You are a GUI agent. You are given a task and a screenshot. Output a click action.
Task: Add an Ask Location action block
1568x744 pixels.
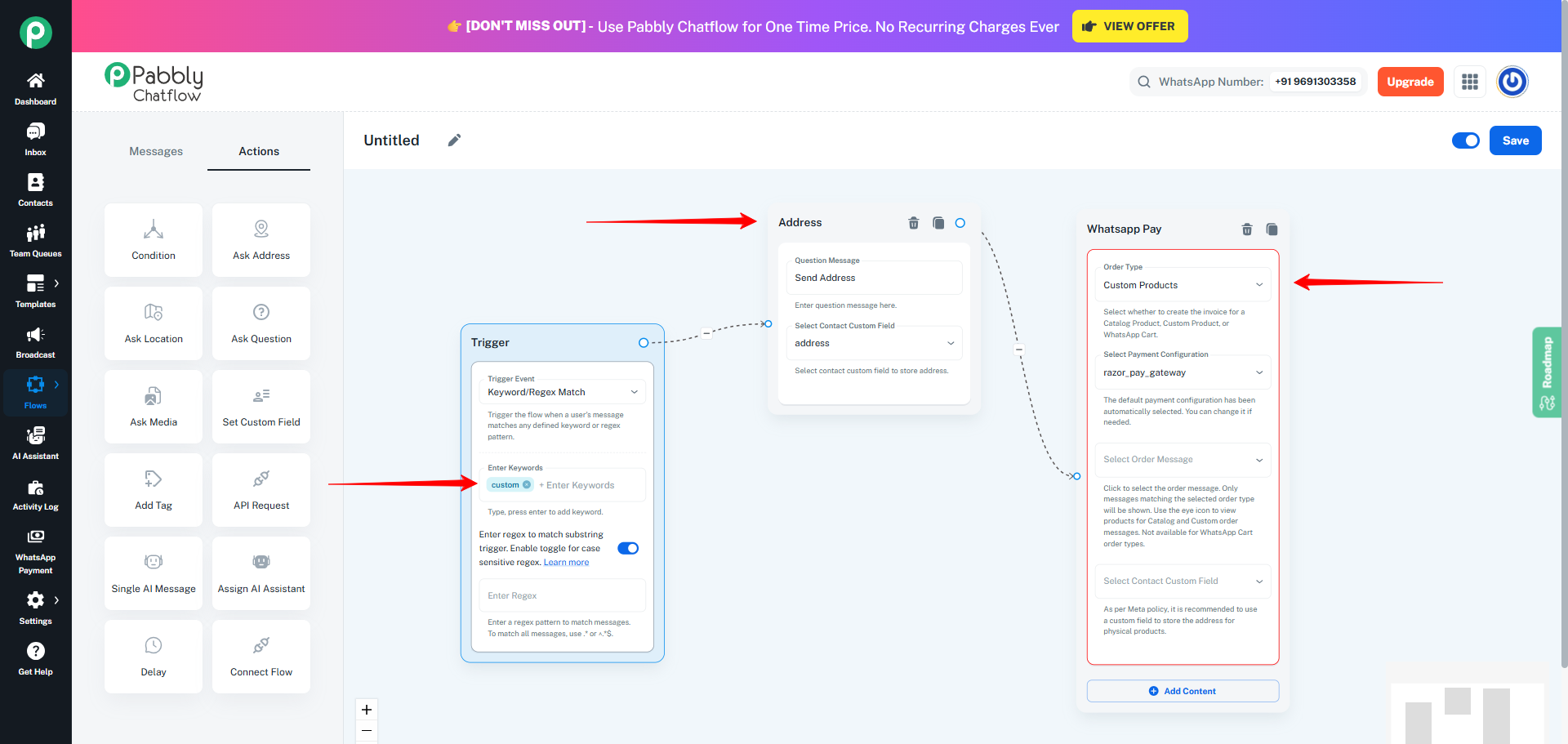(x=154, y=323)
